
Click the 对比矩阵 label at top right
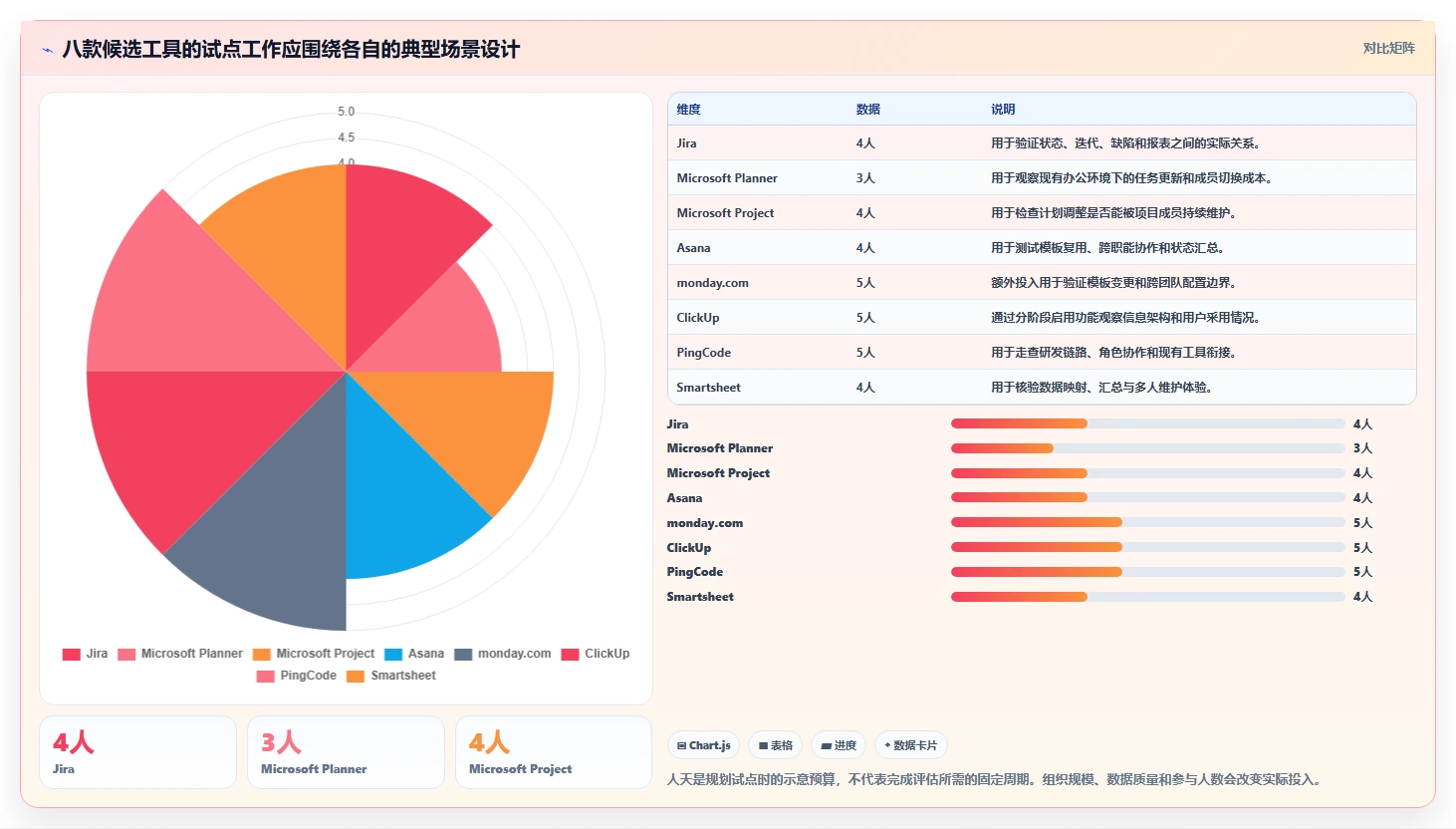1388,48
